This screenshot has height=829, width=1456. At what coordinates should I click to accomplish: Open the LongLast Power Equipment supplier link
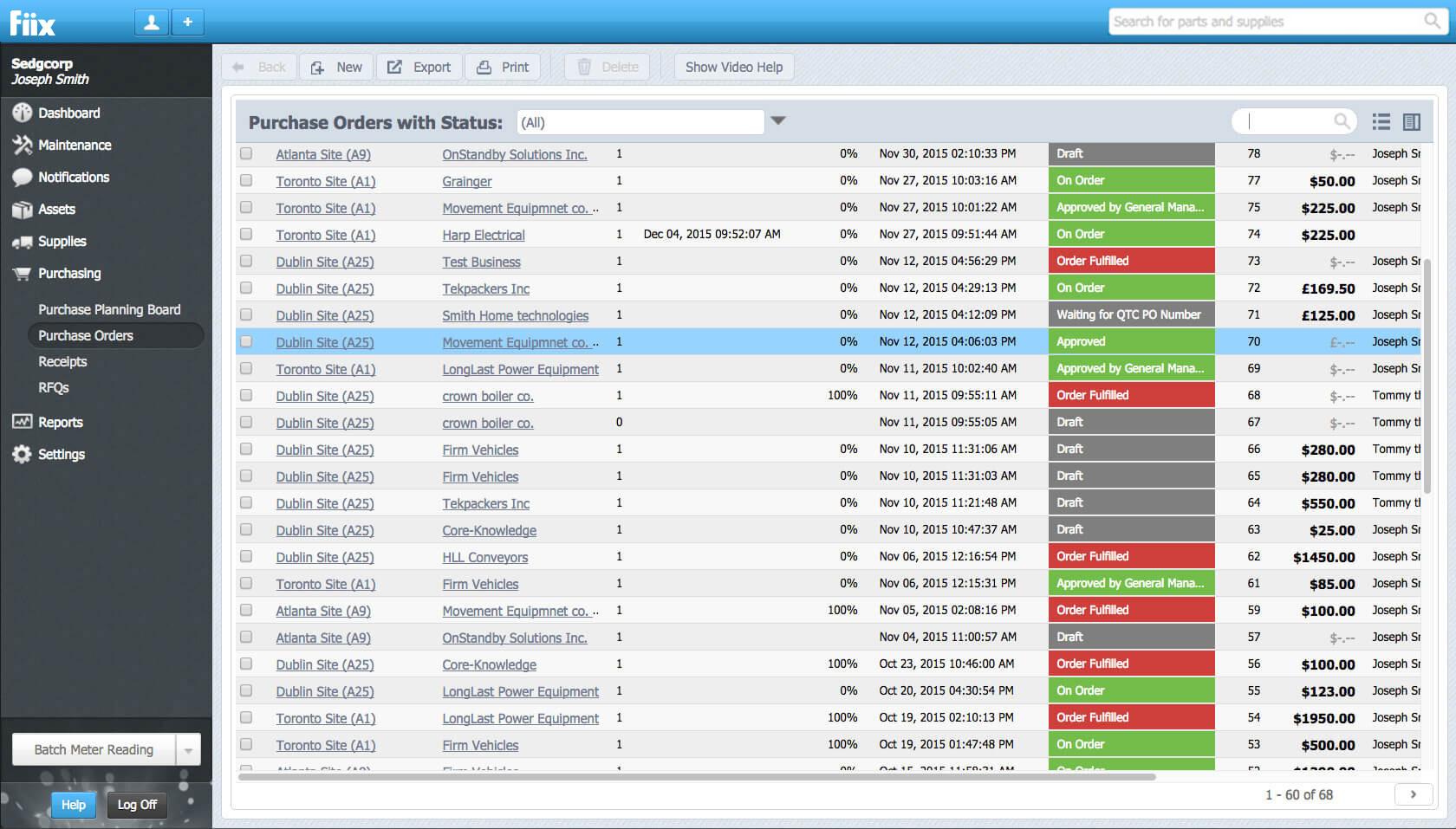[x=520, y=368]
